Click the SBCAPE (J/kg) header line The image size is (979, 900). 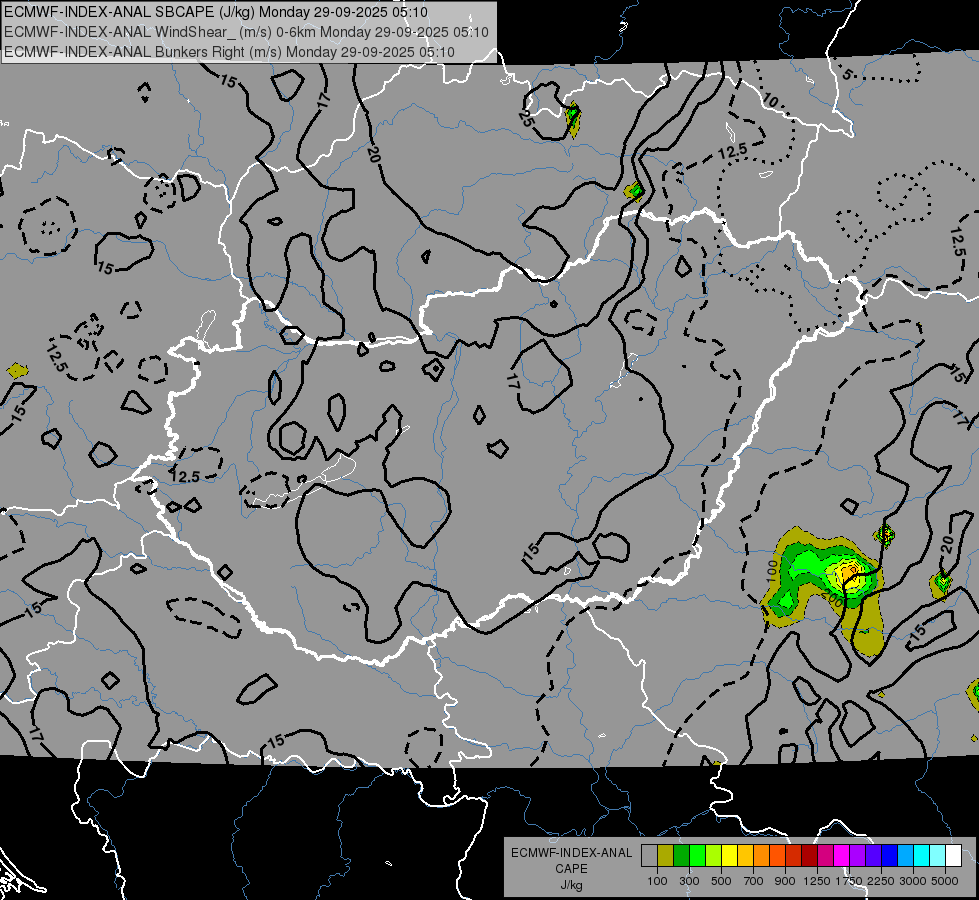pyautogui.click(x=216, y=12)
